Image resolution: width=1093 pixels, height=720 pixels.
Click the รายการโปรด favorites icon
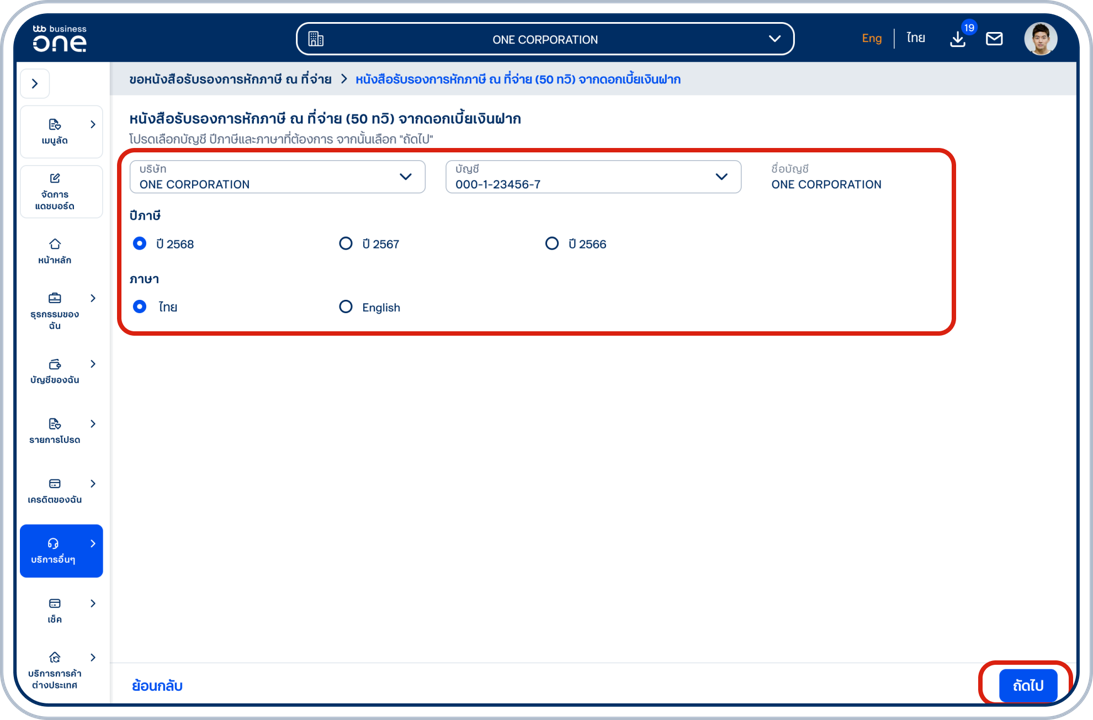54,424
